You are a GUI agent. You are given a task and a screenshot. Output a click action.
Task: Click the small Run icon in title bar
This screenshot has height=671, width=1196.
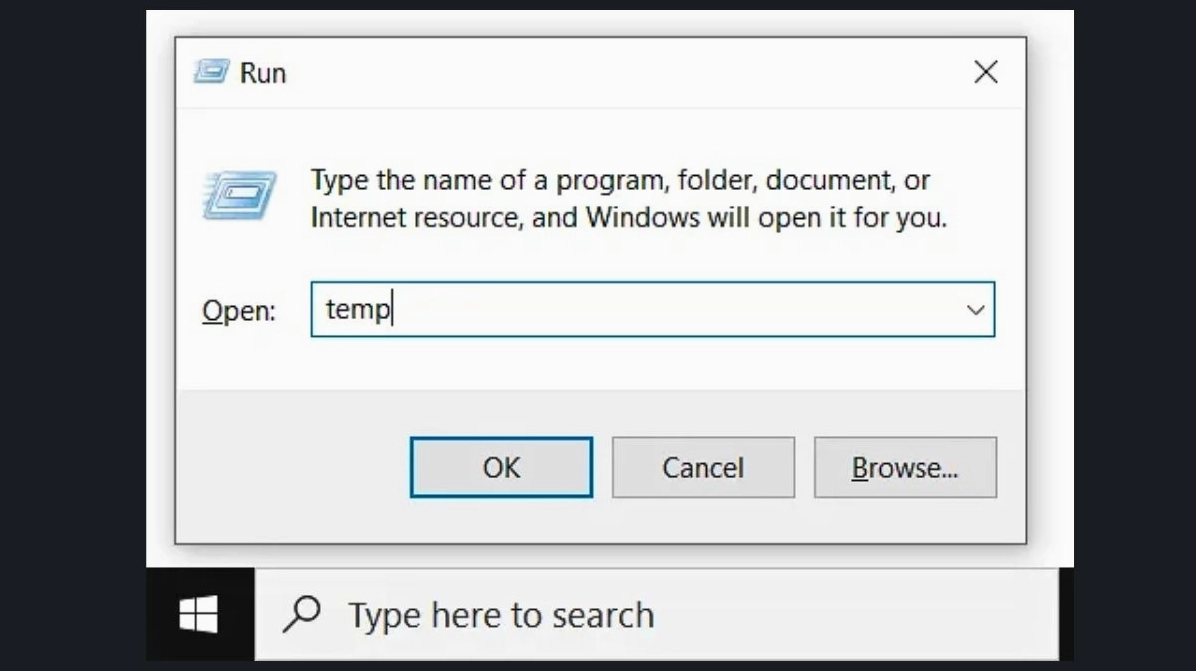[x=211, y=72]
